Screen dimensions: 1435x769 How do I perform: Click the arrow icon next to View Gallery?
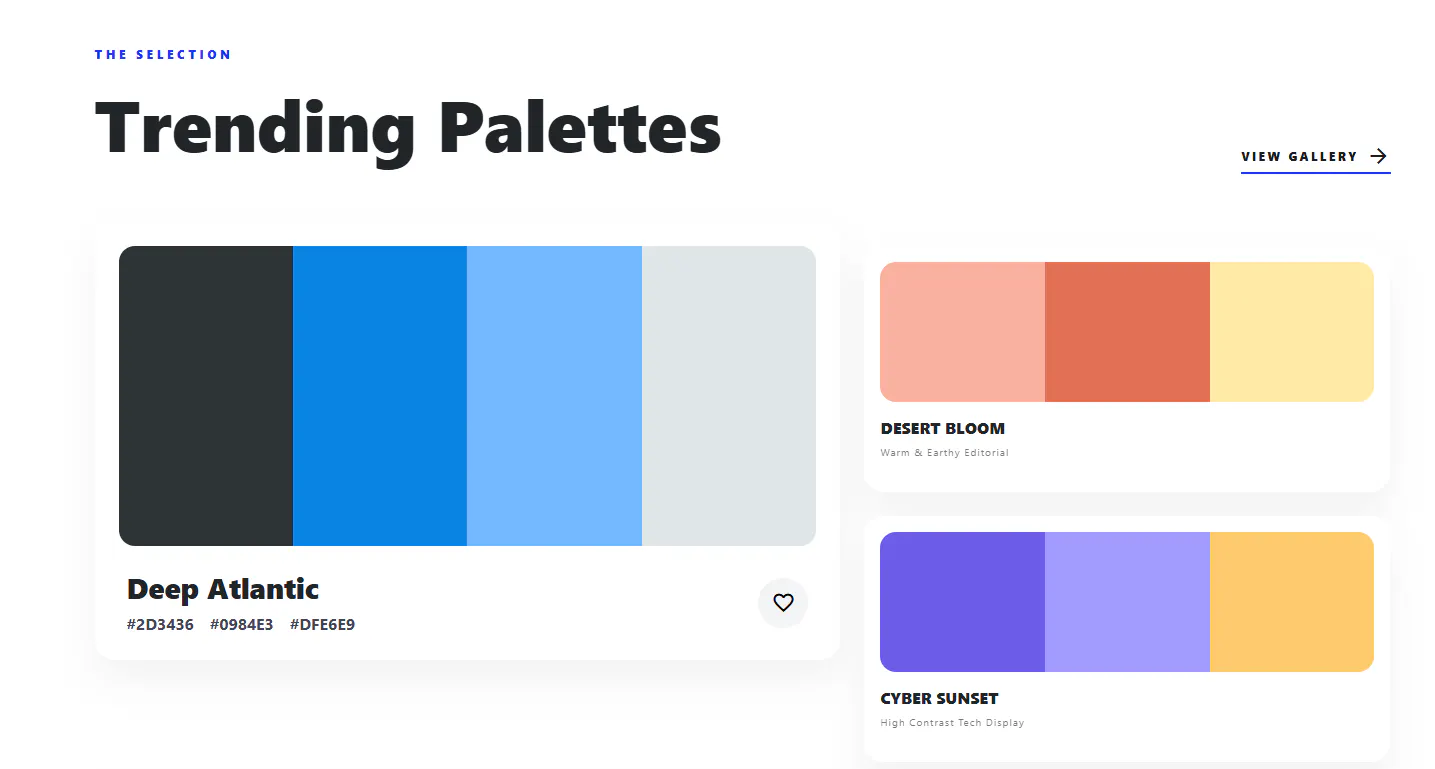pos(1379,156)
